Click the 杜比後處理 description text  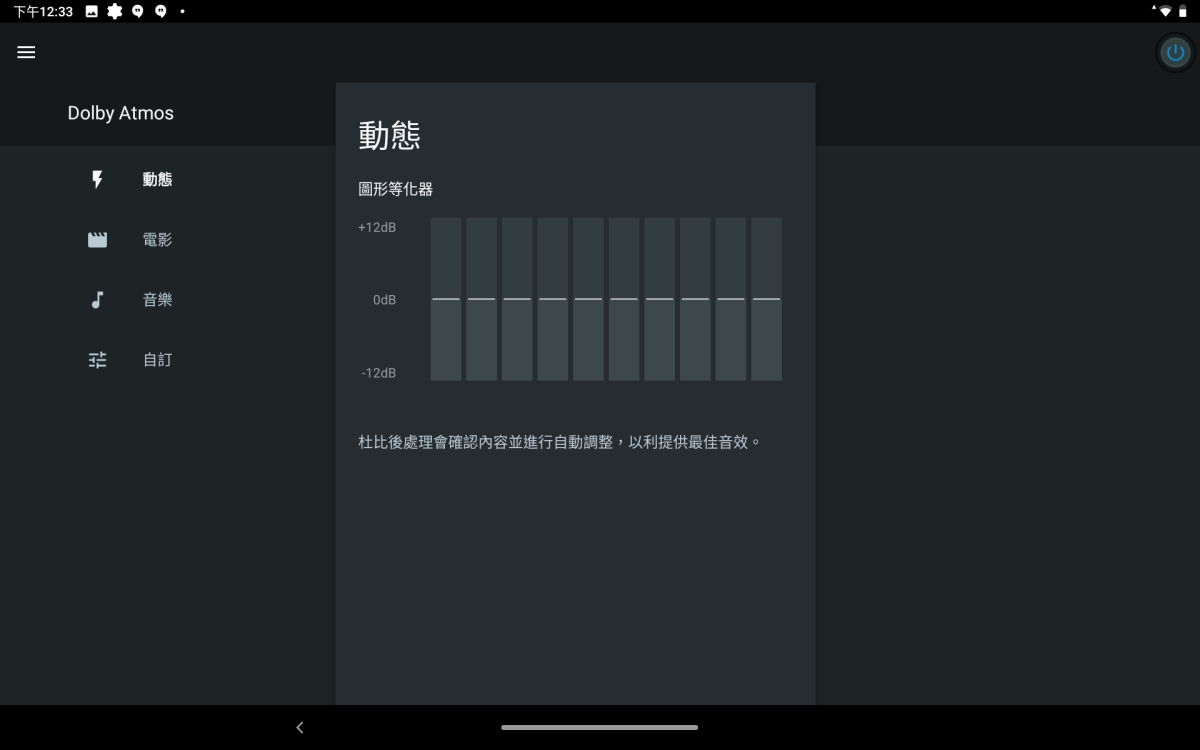click(560, 441)
